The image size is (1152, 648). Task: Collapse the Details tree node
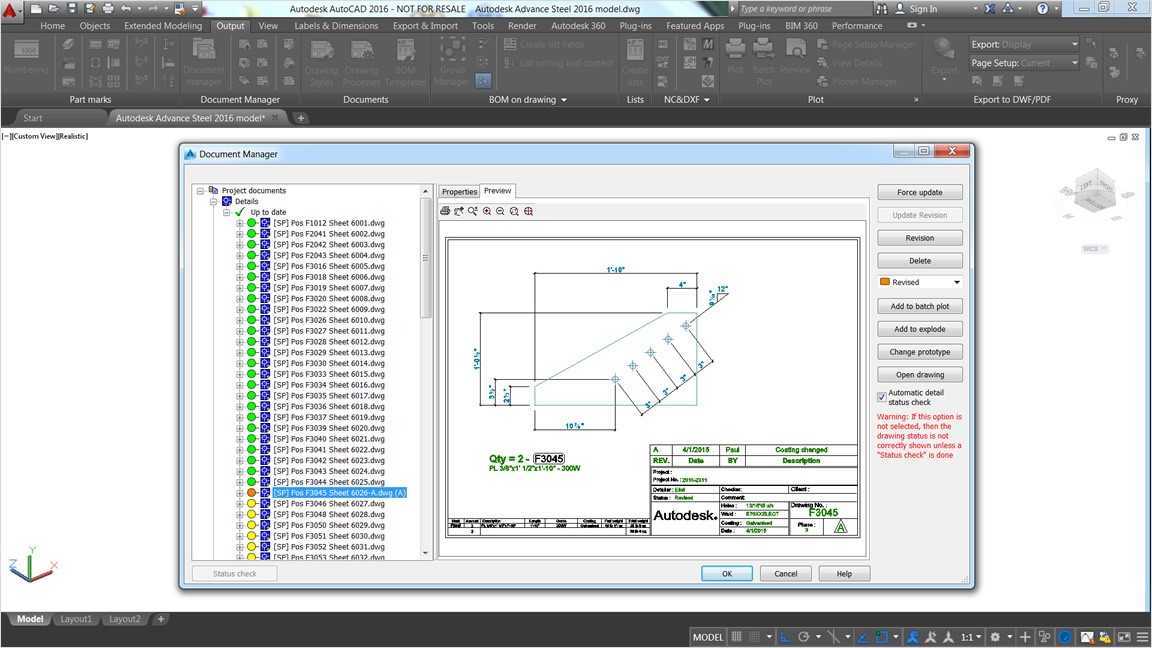point(213,201)
